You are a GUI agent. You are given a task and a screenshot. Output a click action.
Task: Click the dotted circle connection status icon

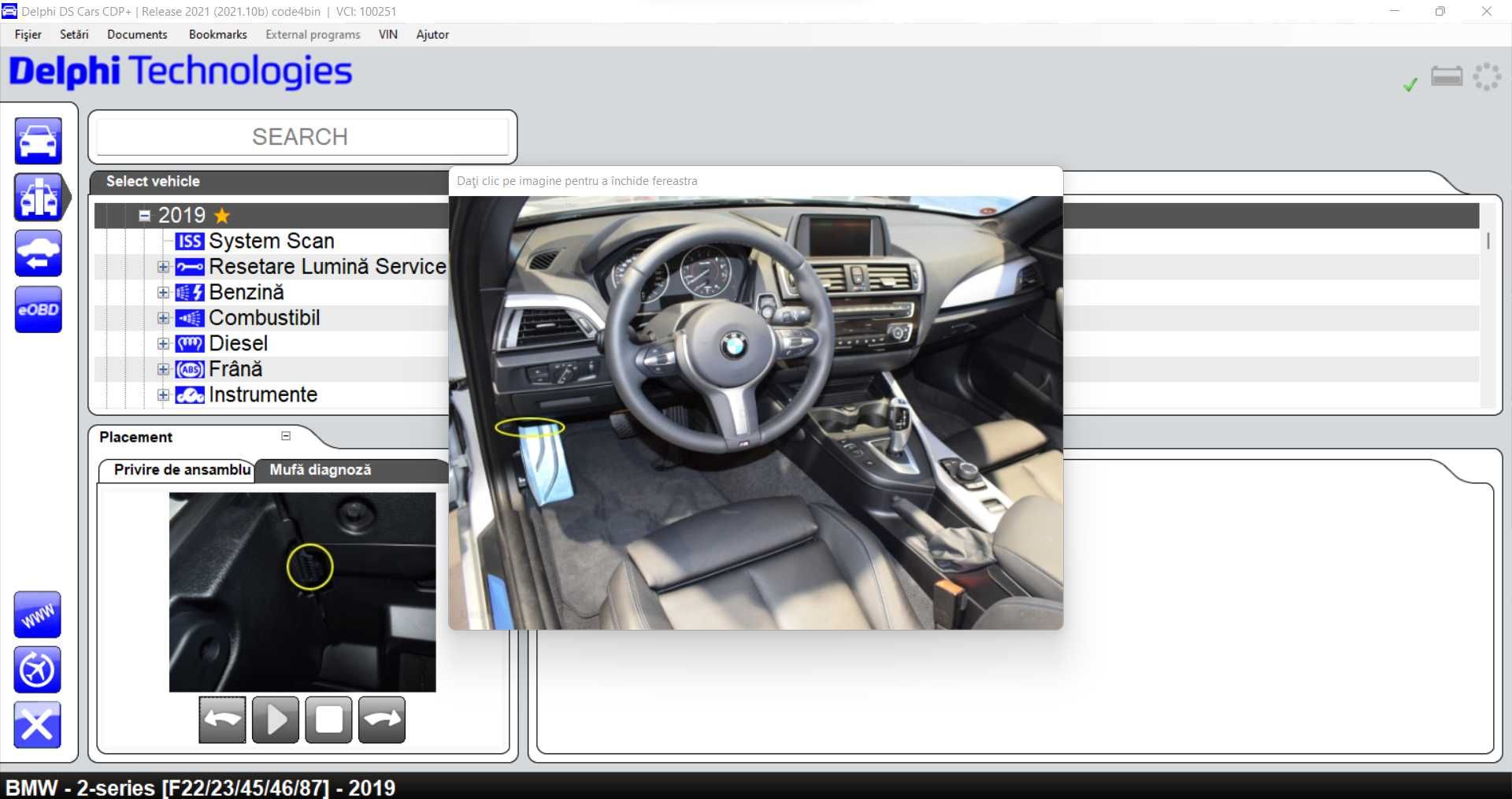point(1487,76)
